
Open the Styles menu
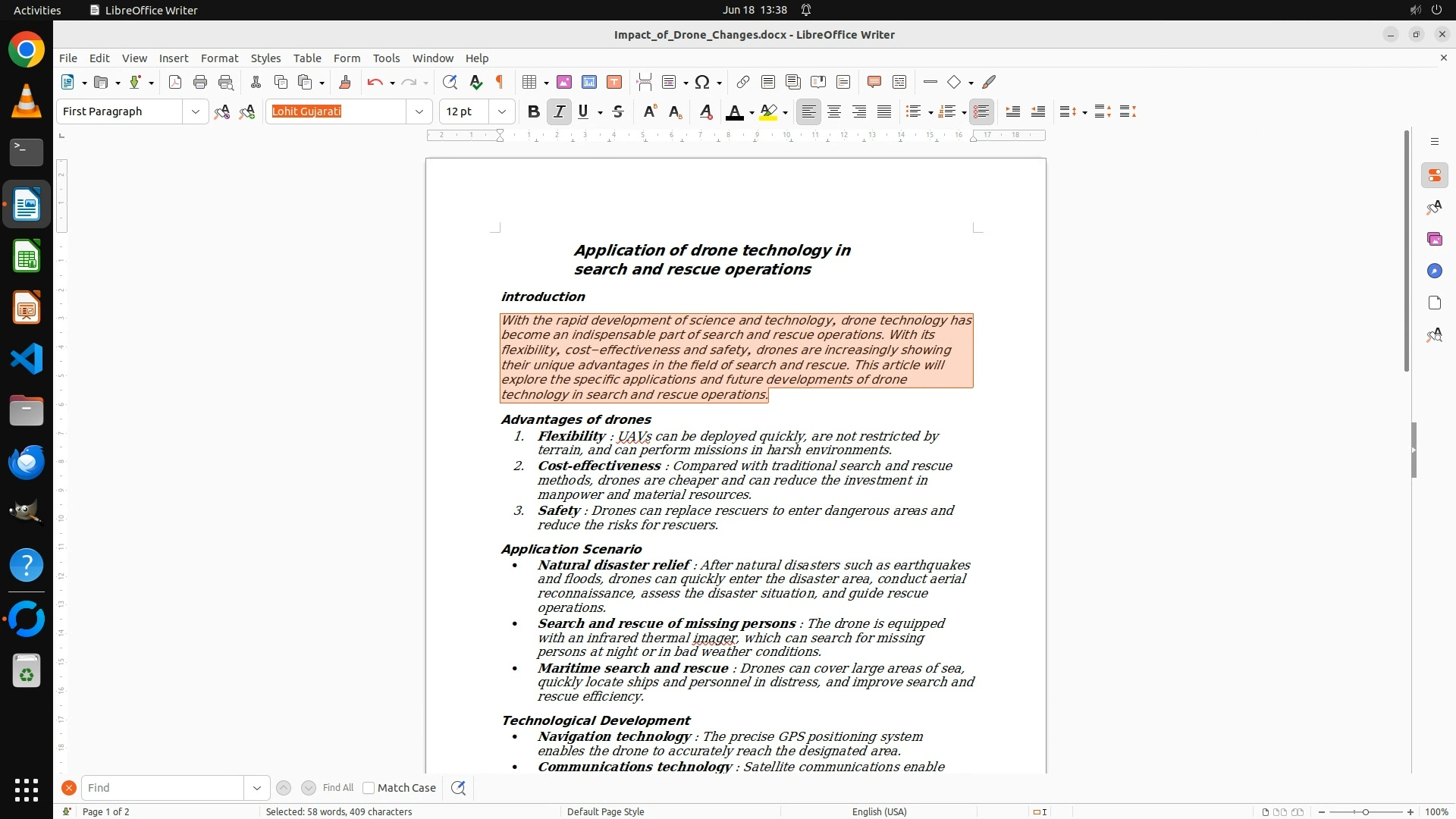click(x=265, y=58)
